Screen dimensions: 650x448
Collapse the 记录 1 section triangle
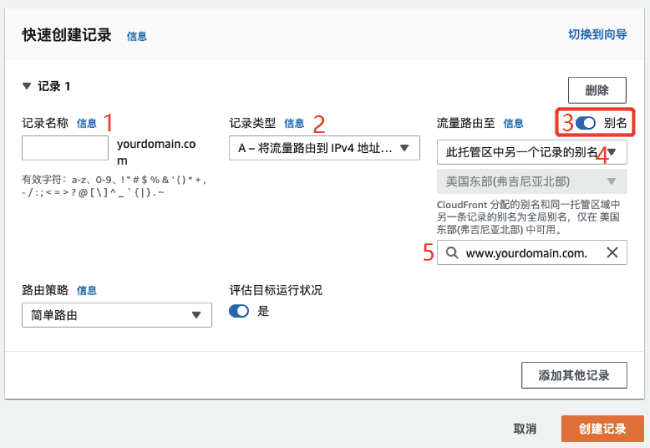tap(27, 87)
